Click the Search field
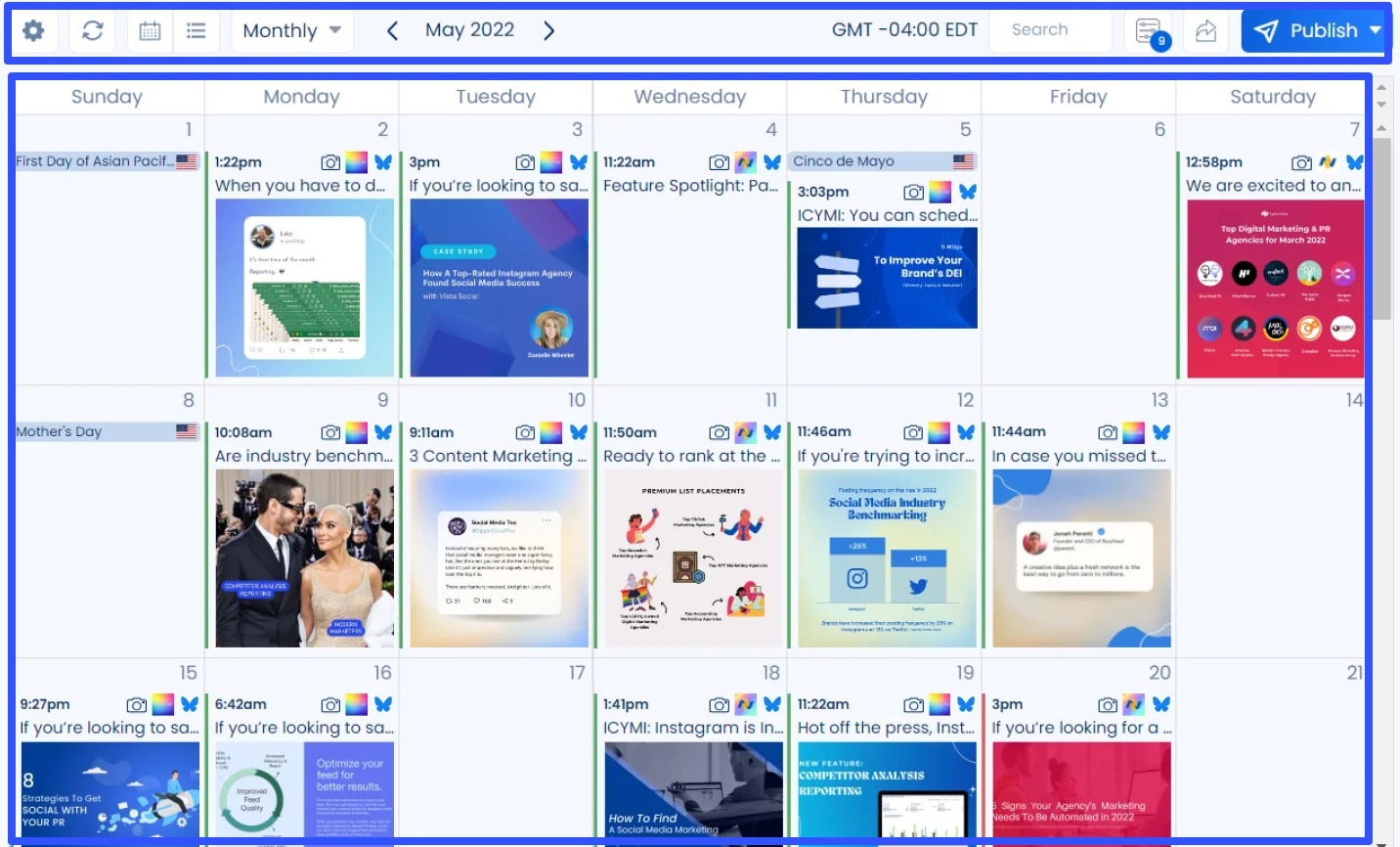 (1049, 30)
